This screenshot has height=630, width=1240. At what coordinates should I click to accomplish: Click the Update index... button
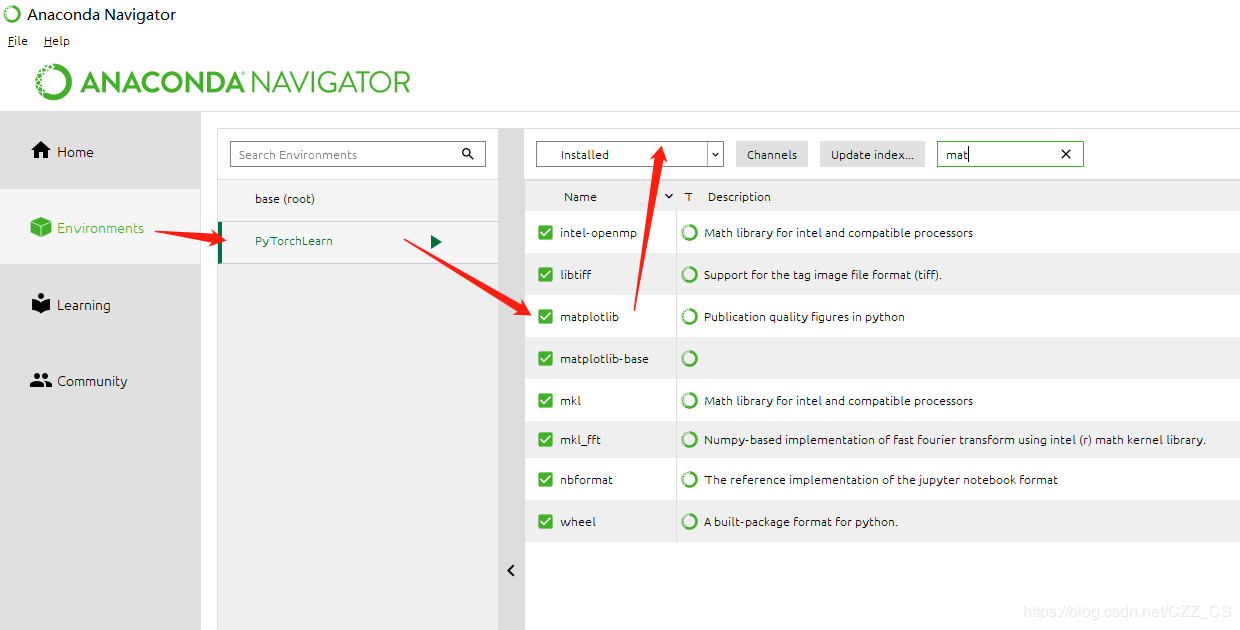[872, 154]
